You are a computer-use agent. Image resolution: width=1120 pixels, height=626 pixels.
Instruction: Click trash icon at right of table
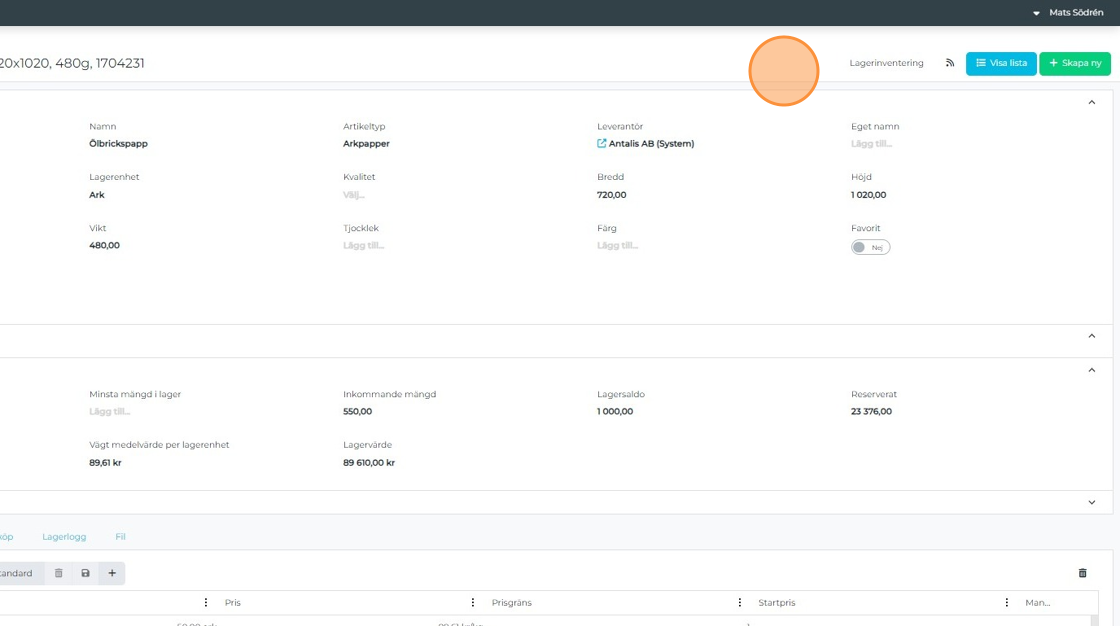1082,573
